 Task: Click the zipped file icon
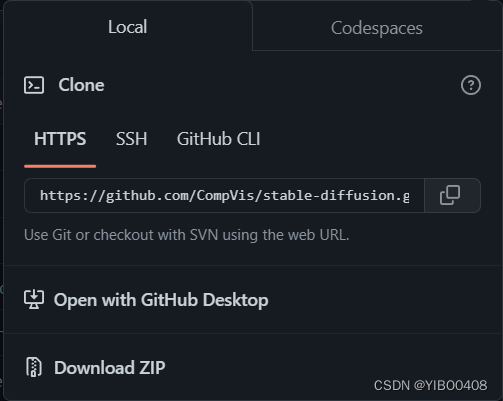tap(34, 367)
